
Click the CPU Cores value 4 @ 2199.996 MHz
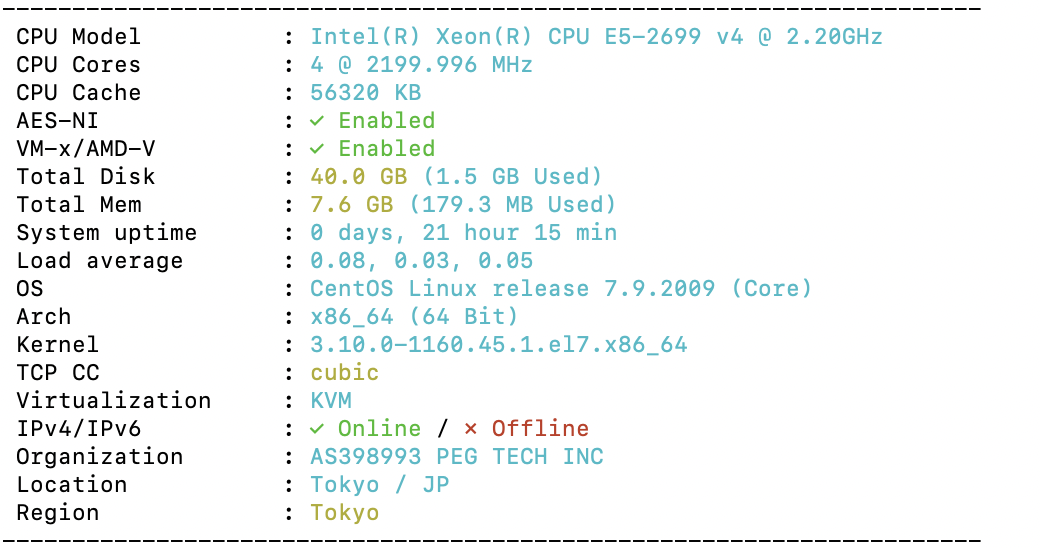point(421,64)
